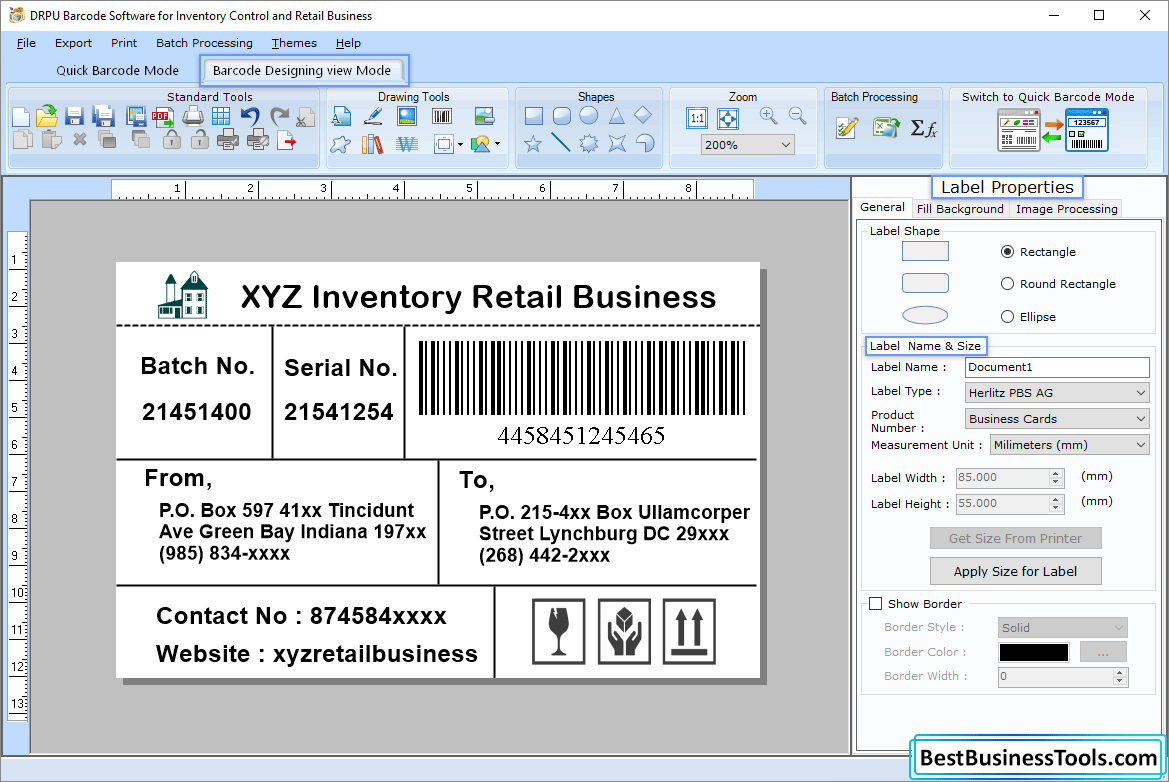1169x782 pixels.
Task: Open the Library books icon
Action: click(372, 143)
